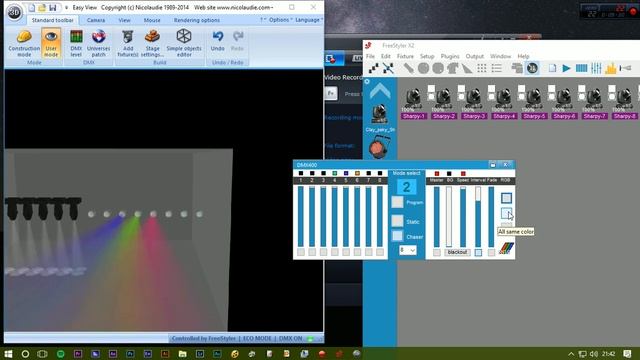
Task: Open the Options dropdown in Easy View
Action: click(280, 20)
